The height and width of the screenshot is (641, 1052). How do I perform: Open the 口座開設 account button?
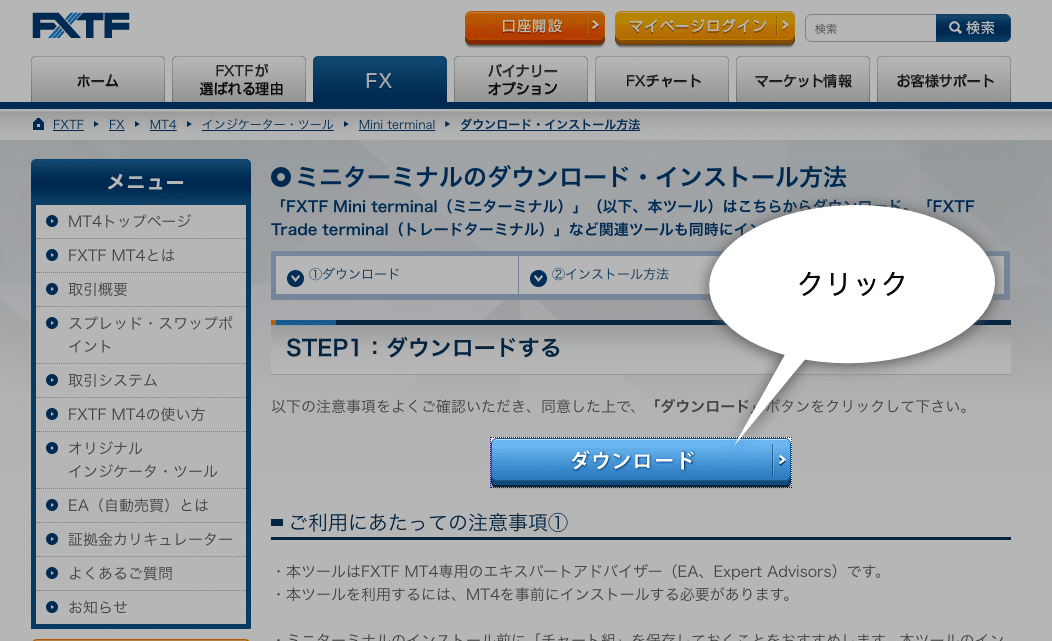535,27
